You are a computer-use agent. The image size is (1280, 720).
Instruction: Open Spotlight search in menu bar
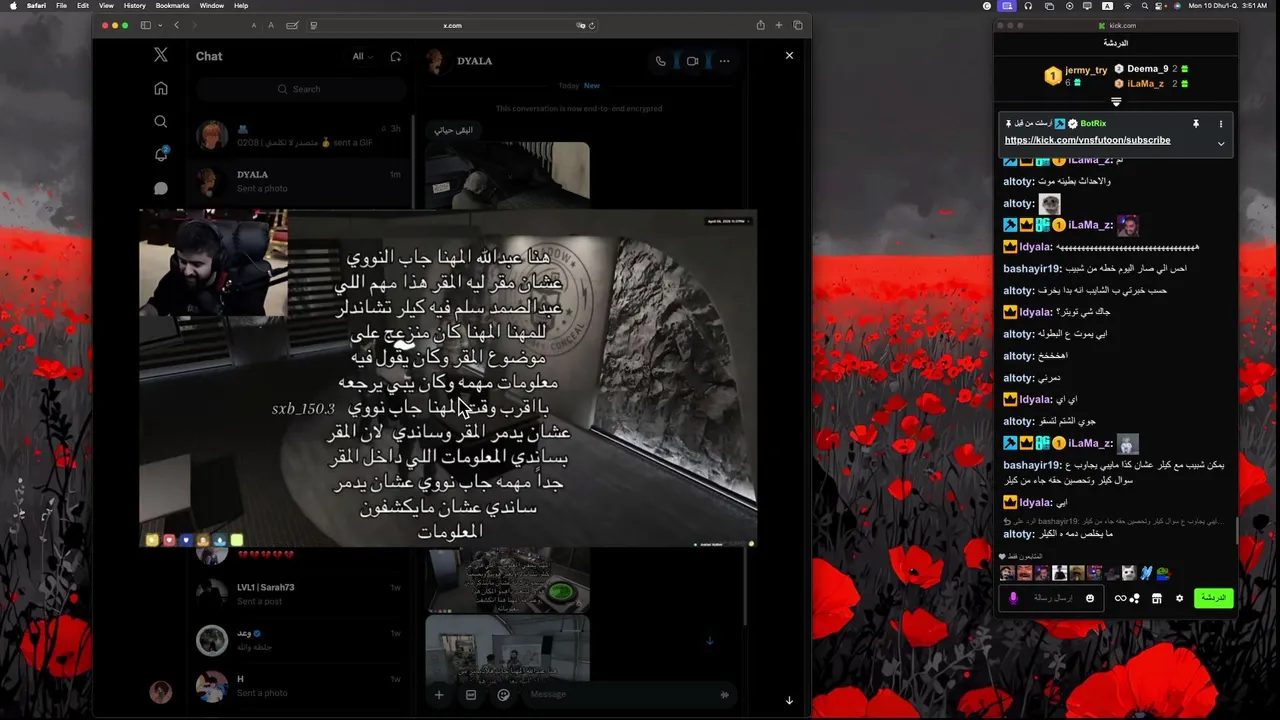[x=1144, y=6]
